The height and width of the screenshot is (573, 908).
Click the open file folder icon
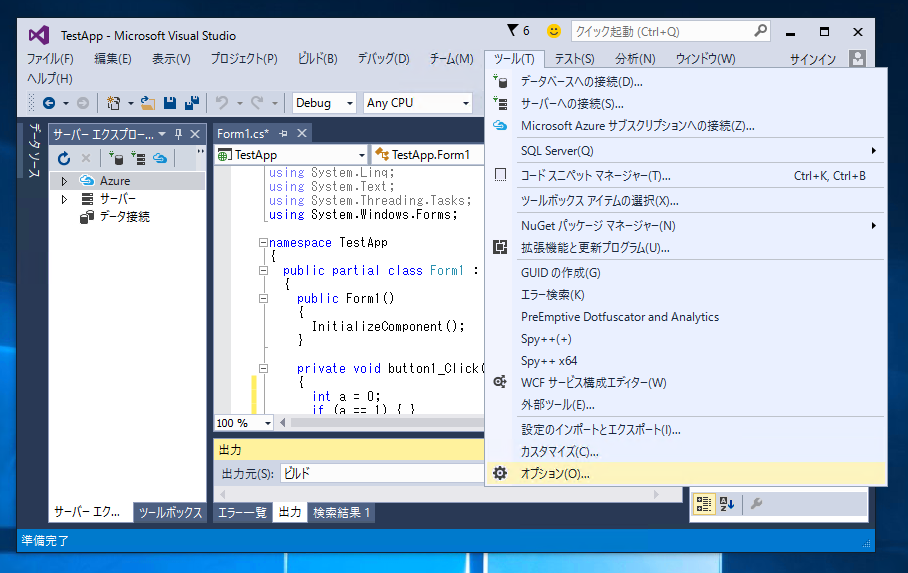pos(148,103)
